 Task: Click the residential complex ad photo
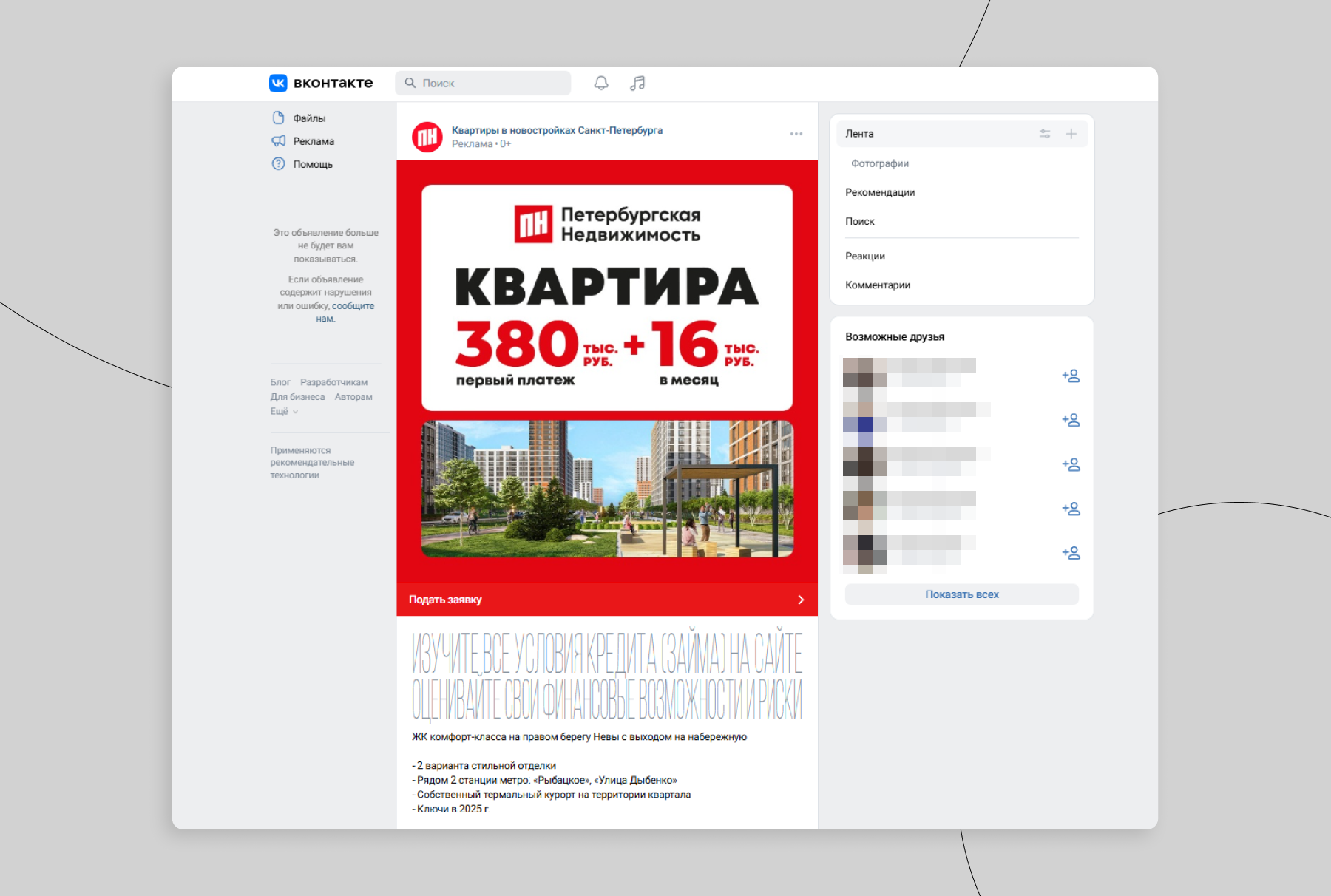(607, 489)
